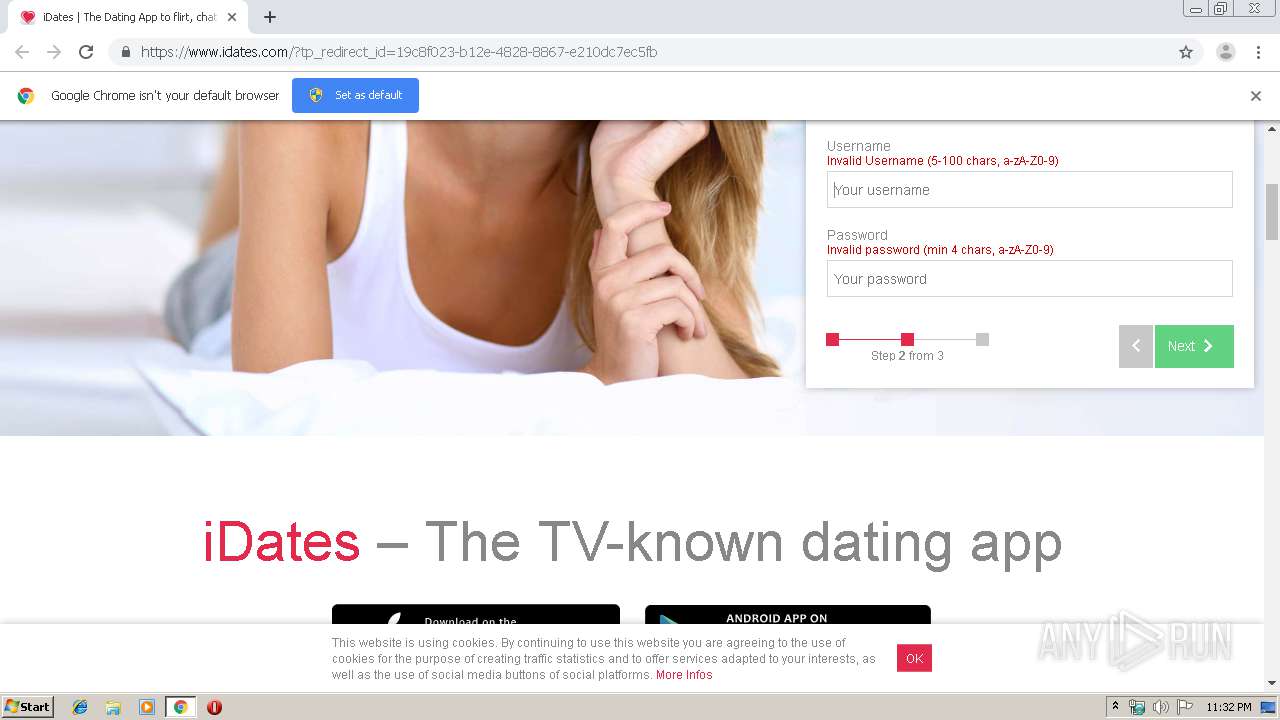Click the Action Center flag icon
Screen dimensions: 1280x720
coord(1184,707)
